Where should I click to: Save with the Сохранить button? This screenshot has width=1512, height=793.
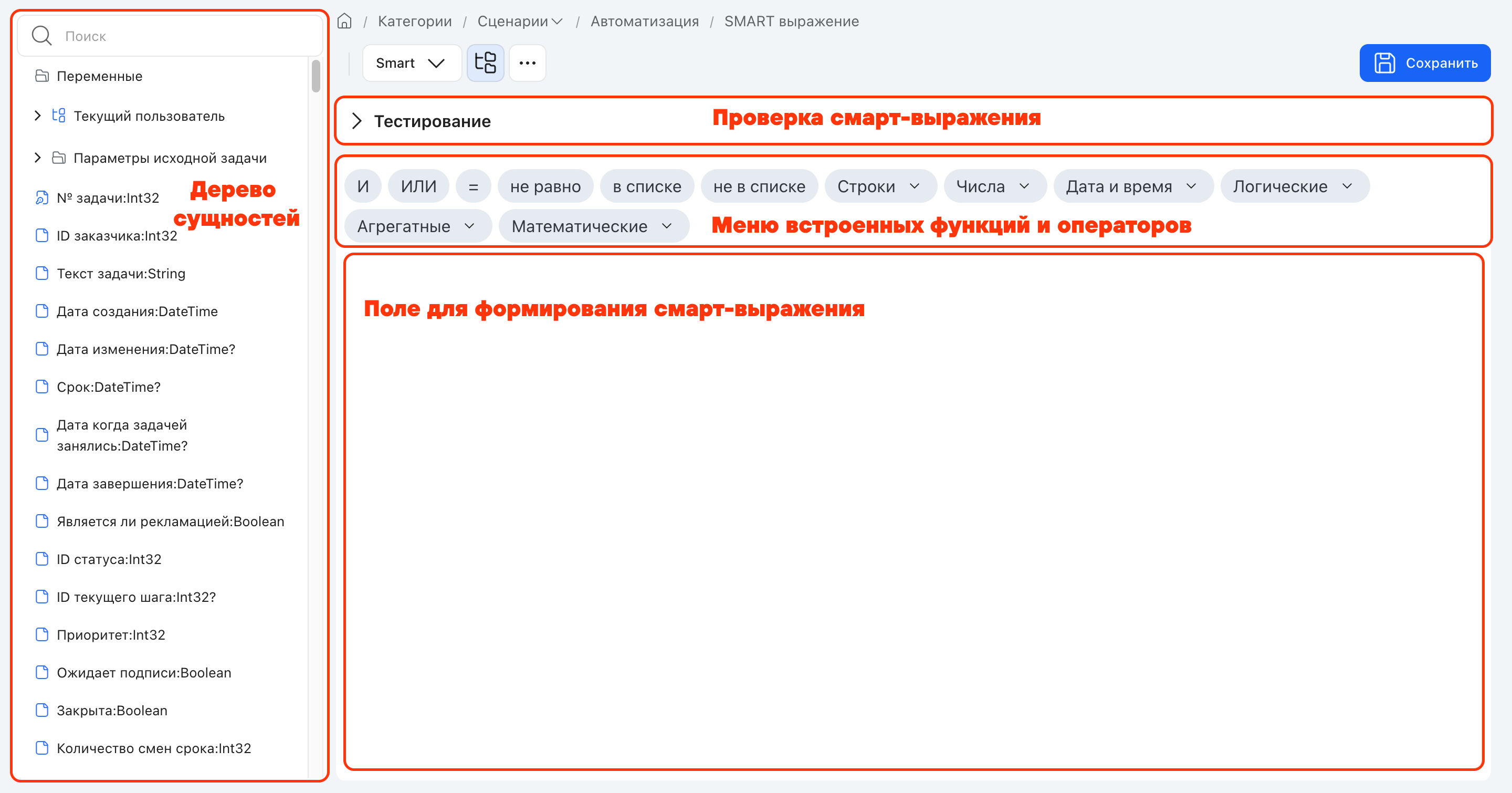1425,63
